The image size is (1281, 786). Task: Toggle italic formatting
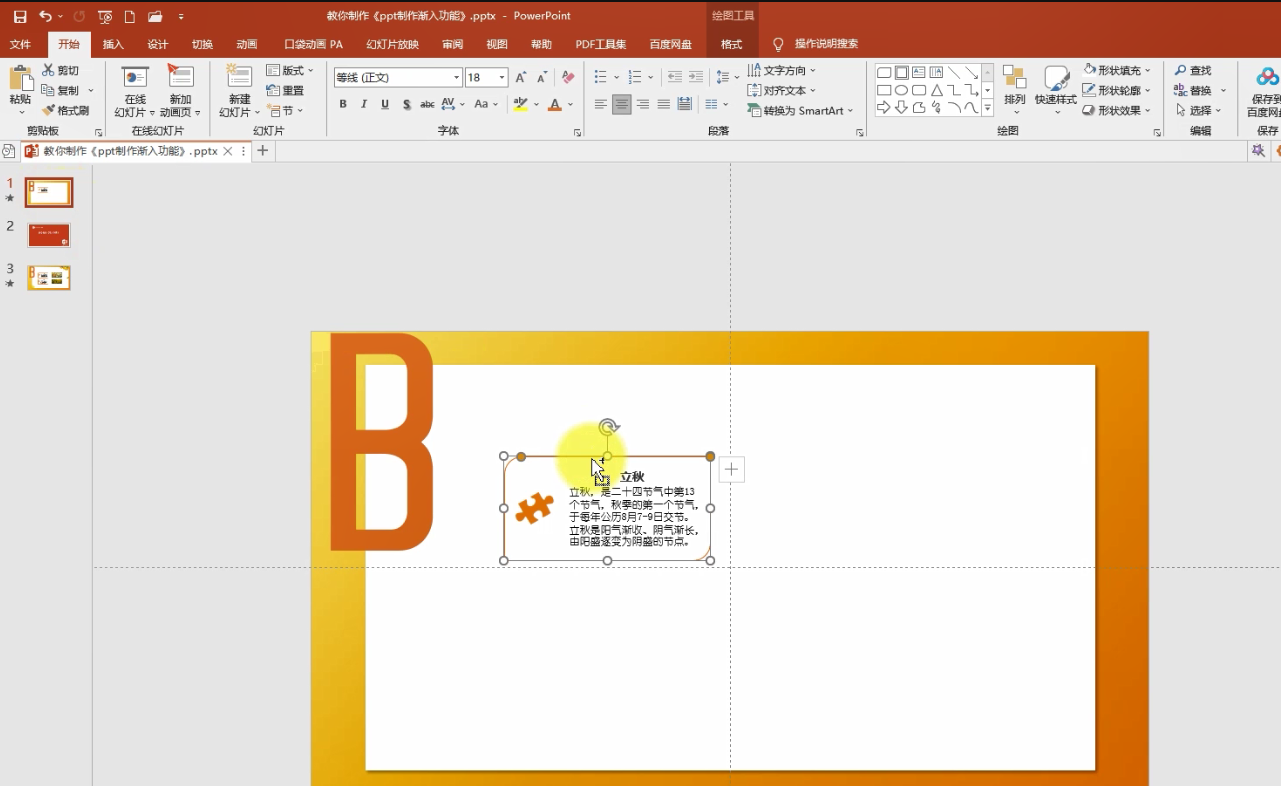[x=364, y=104]
